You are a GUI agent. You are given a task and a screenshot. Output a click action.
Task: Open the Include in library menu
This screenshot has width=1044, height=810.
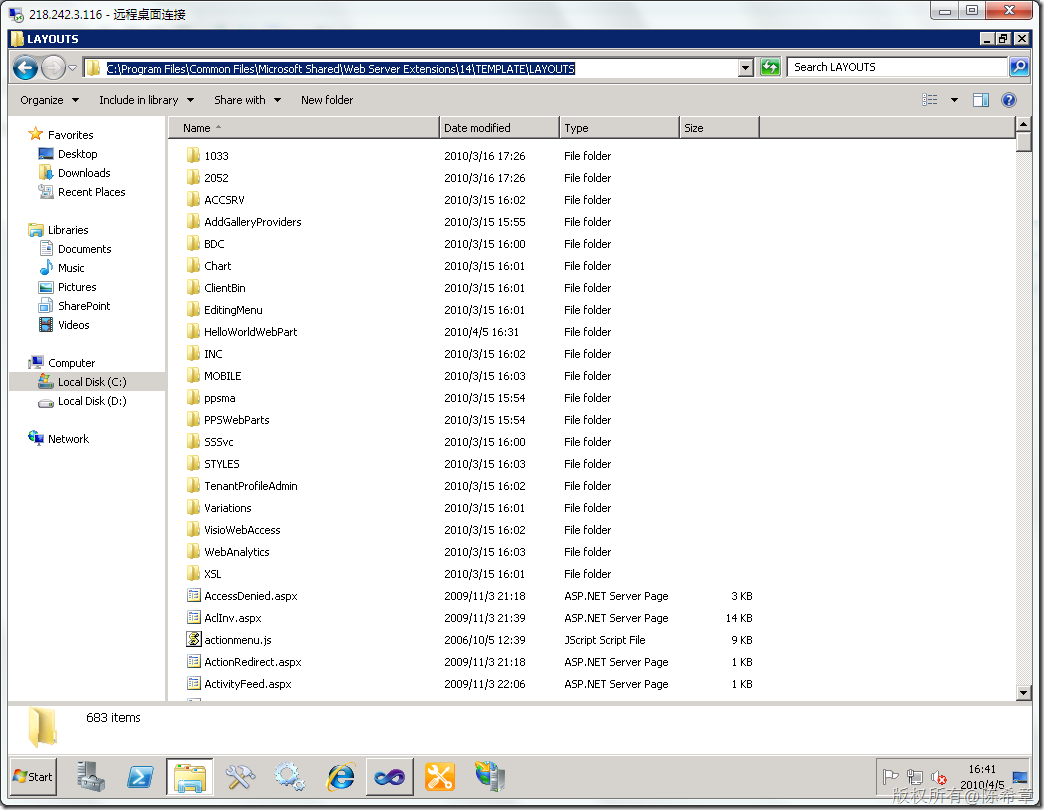pos(146,101)
